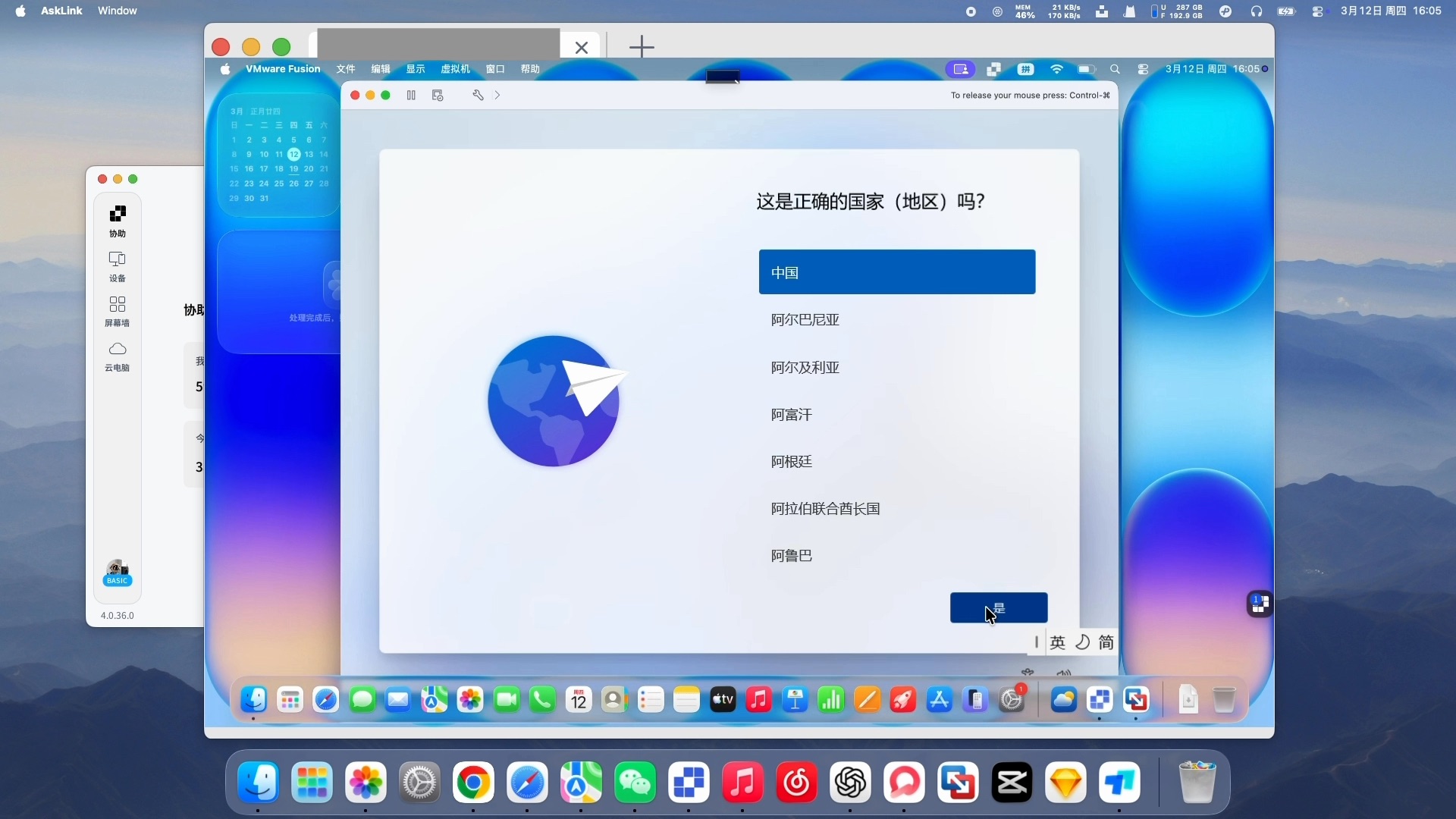Click date 12 in the calendar widget
Screen dimensions: 1456x819
pyautogui.click(x=294, y=154)
